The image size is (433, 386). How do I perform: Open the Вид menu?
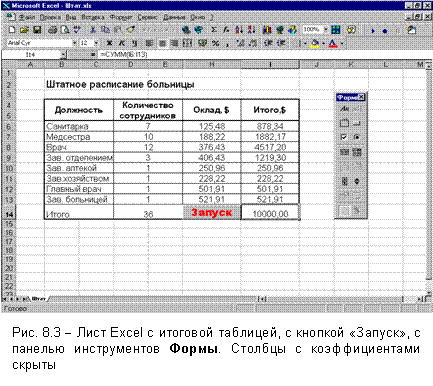[x=71, y=17]
